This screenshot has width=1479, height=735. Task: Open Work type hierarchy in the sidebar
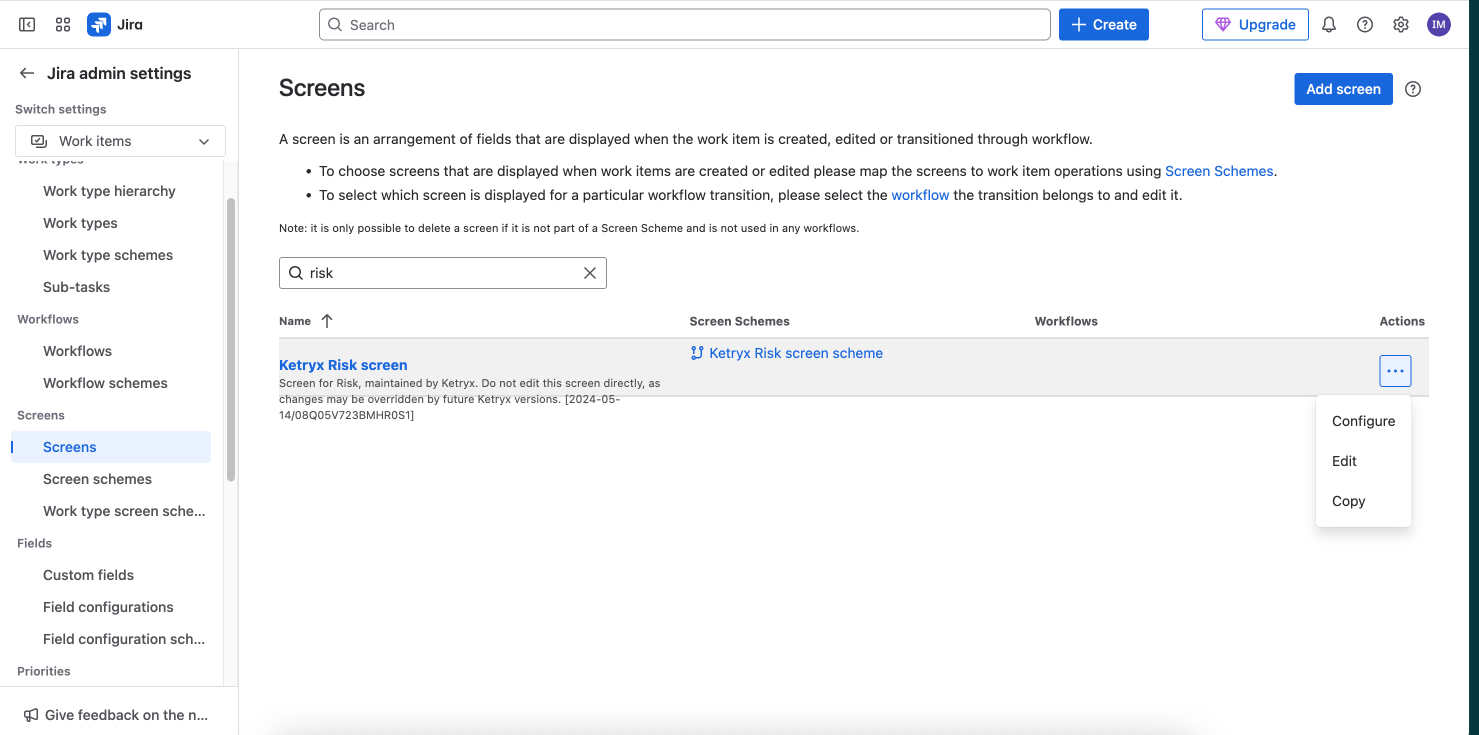(109, 191)
